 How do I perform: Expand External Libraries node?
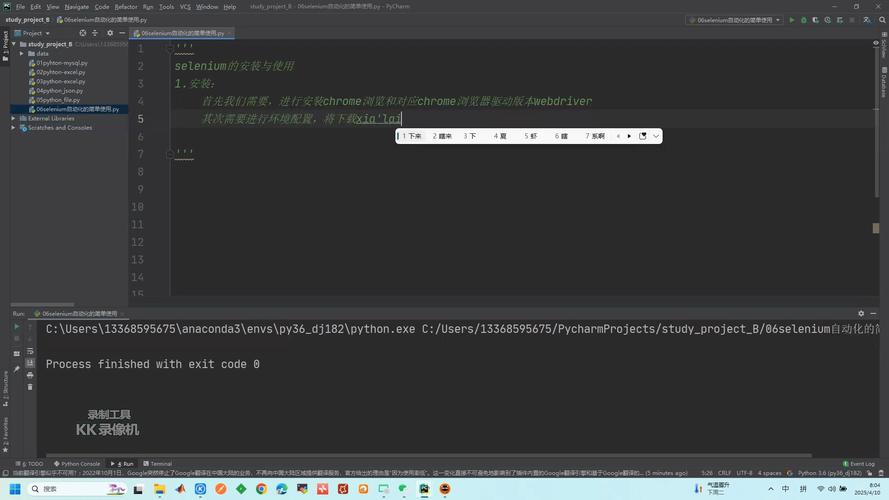14,118
